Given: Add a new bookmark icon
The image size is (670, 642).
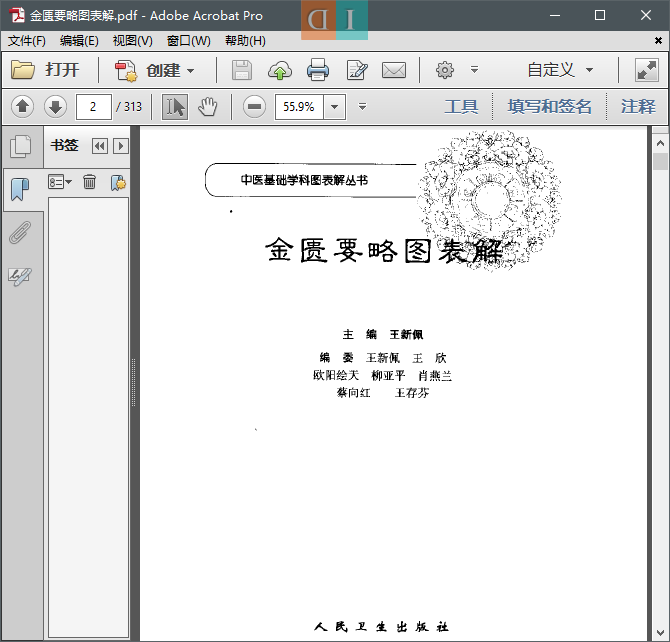Looking at the screenshot, I should pyautogui.click(x=118, y=183).
